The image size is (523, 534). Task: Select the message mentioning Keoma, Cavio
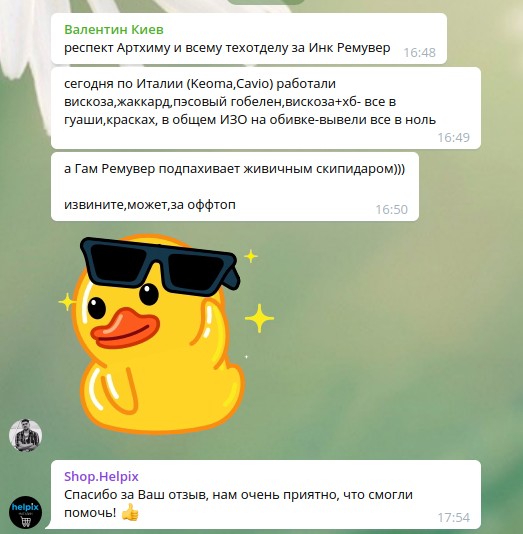click(x=266, y=108)
